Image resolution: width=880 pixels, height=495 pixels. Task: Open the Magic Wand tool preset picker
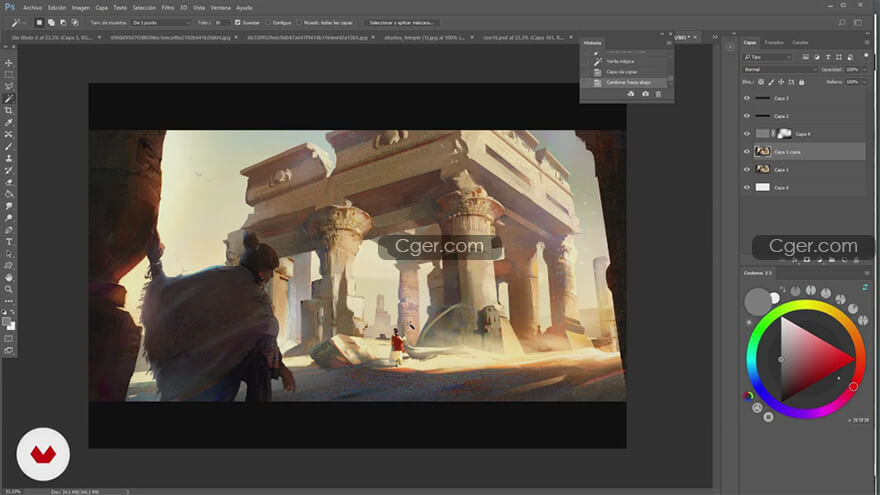[x=17, y=22]
